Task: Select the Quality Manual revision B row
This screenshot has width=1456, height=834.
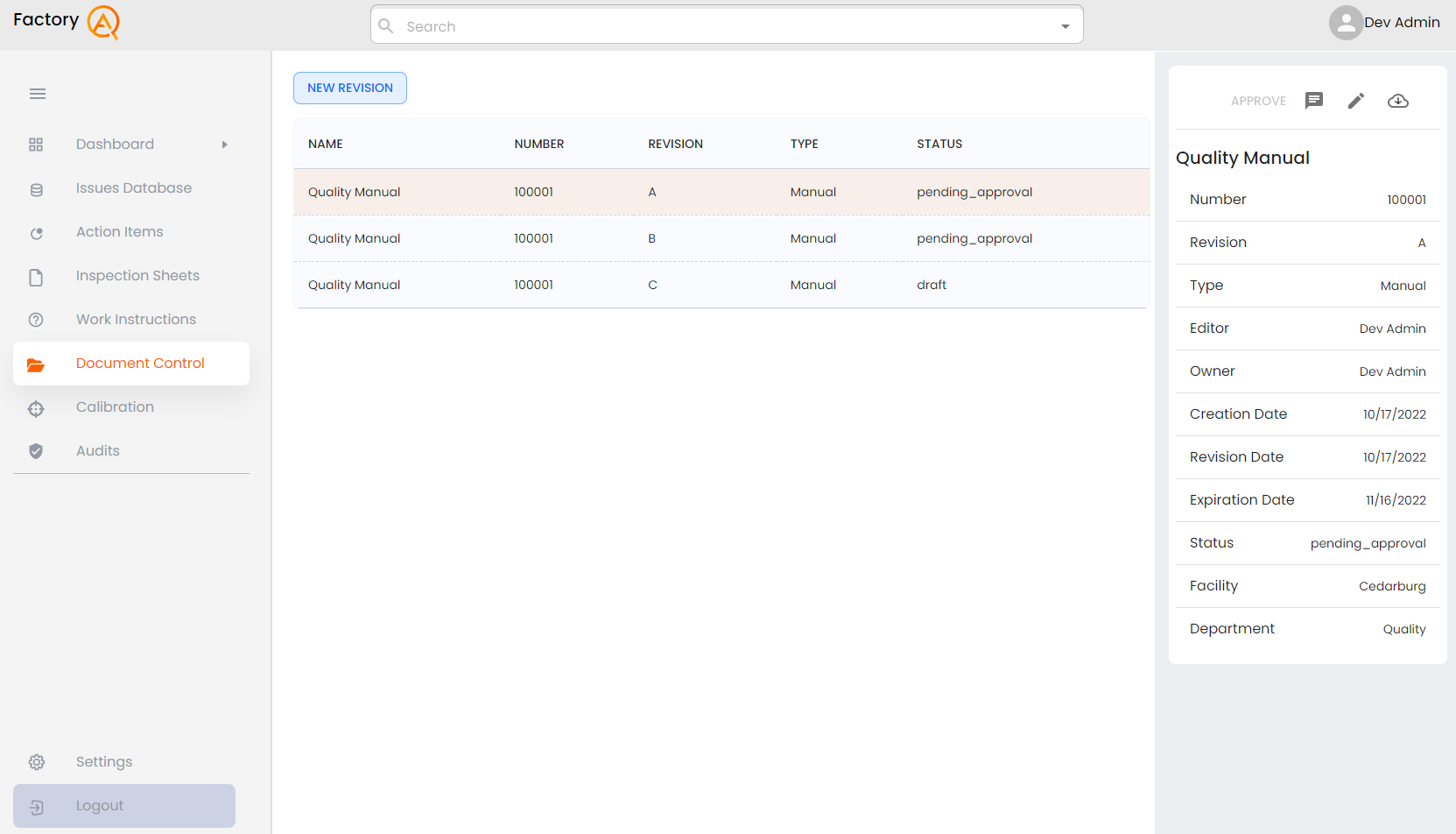Action: [721, 238]
